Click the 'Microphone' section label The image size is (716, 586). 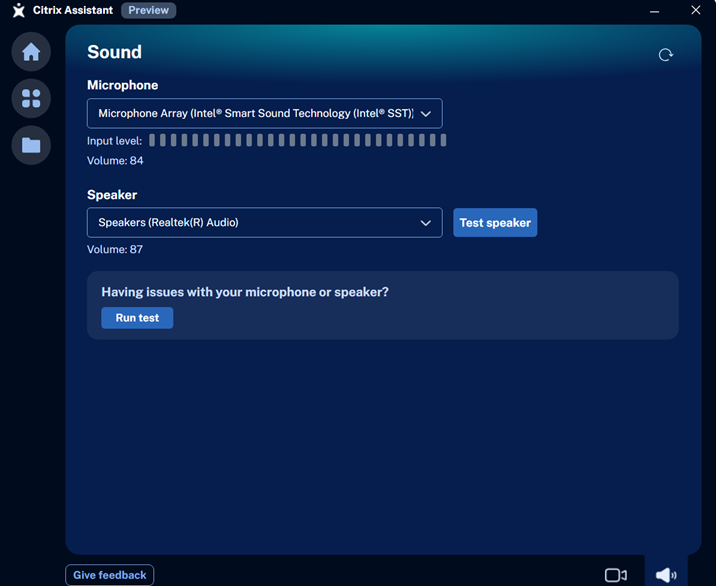point(122,85)
